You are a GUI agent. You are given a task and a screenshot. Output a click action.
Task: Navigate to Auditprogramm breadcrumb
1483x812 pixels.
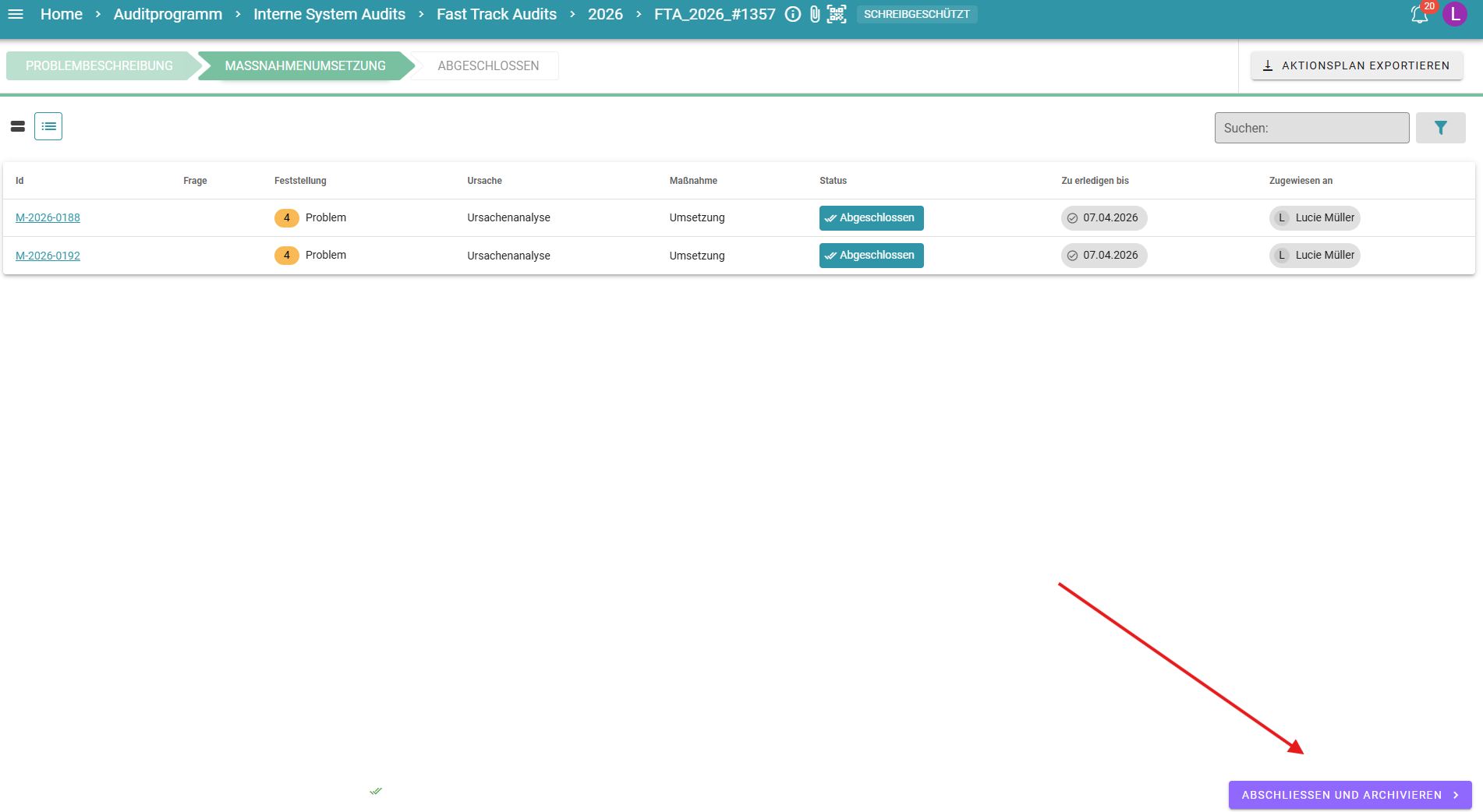tap(168, 14)
